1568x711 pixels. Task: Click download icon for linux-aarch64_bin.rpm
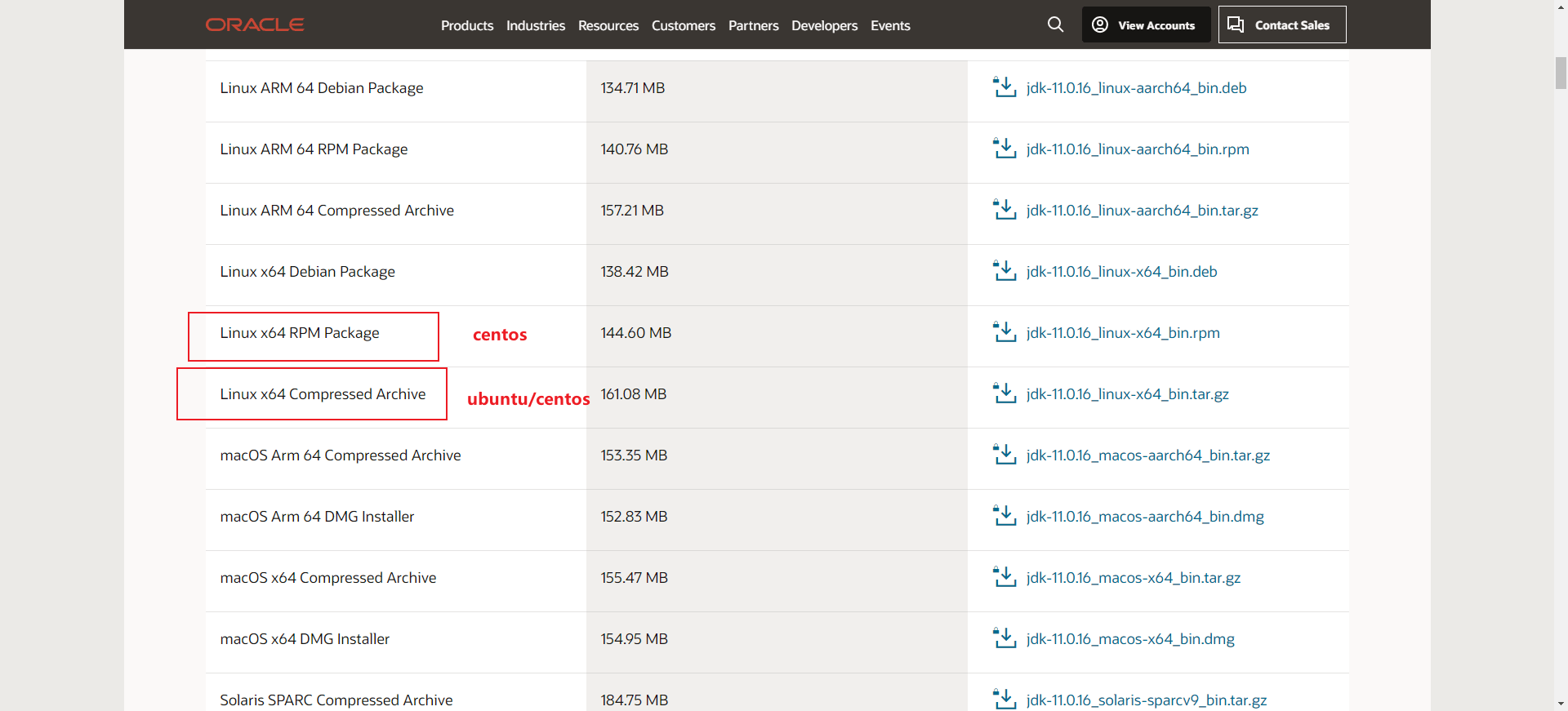click(x=1004, y=149)
